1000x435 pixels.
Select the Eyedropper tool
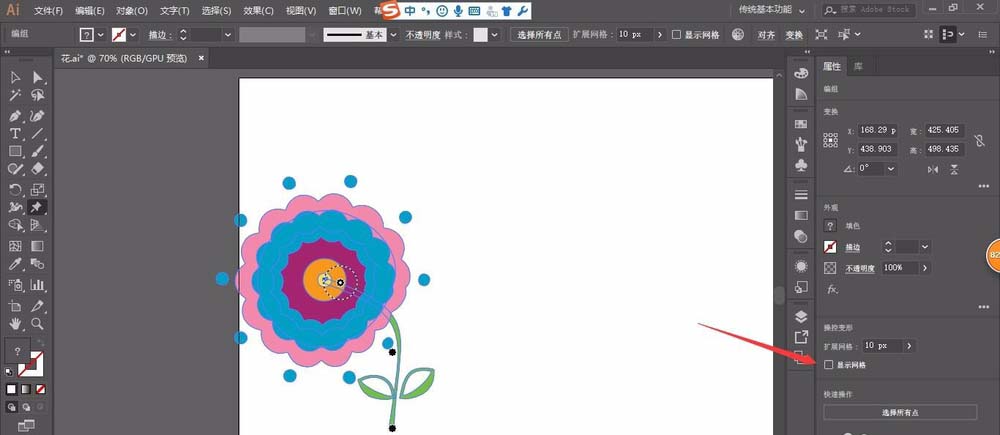15,264
